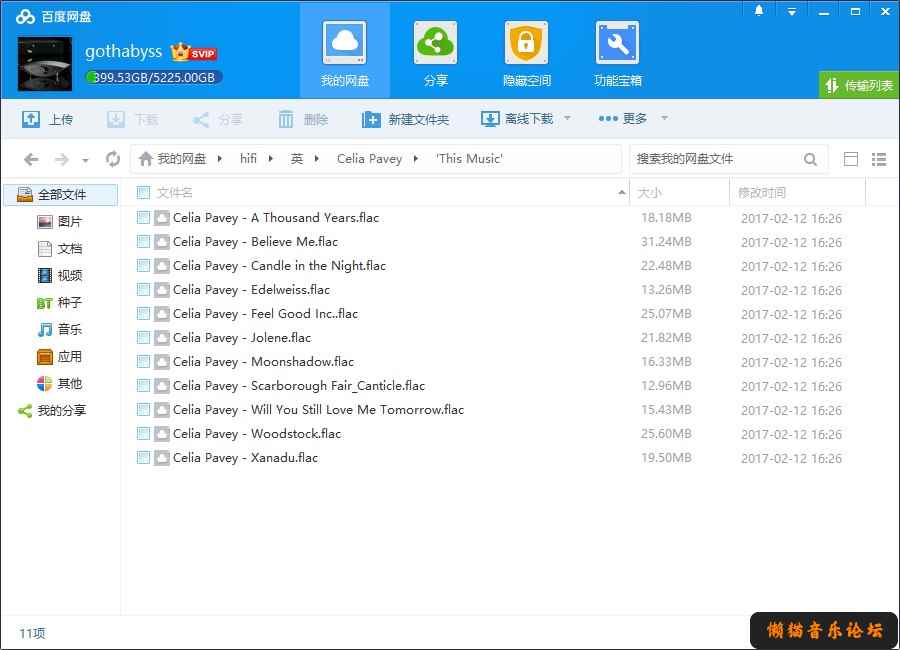Screen dimensions: 900x650
Task: Click the search magnifier icon
Action: pos(810,159)
